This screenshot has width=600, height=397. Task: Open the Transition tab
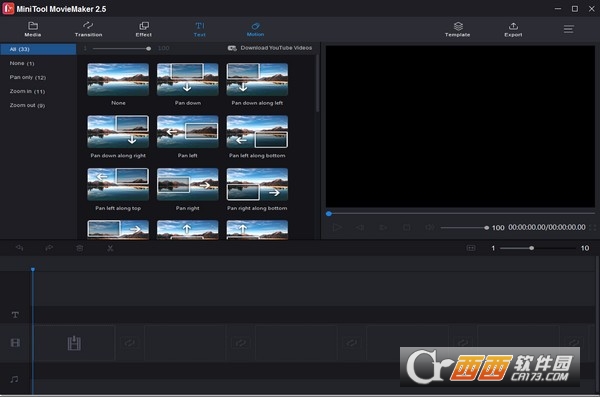click(88, 29)
